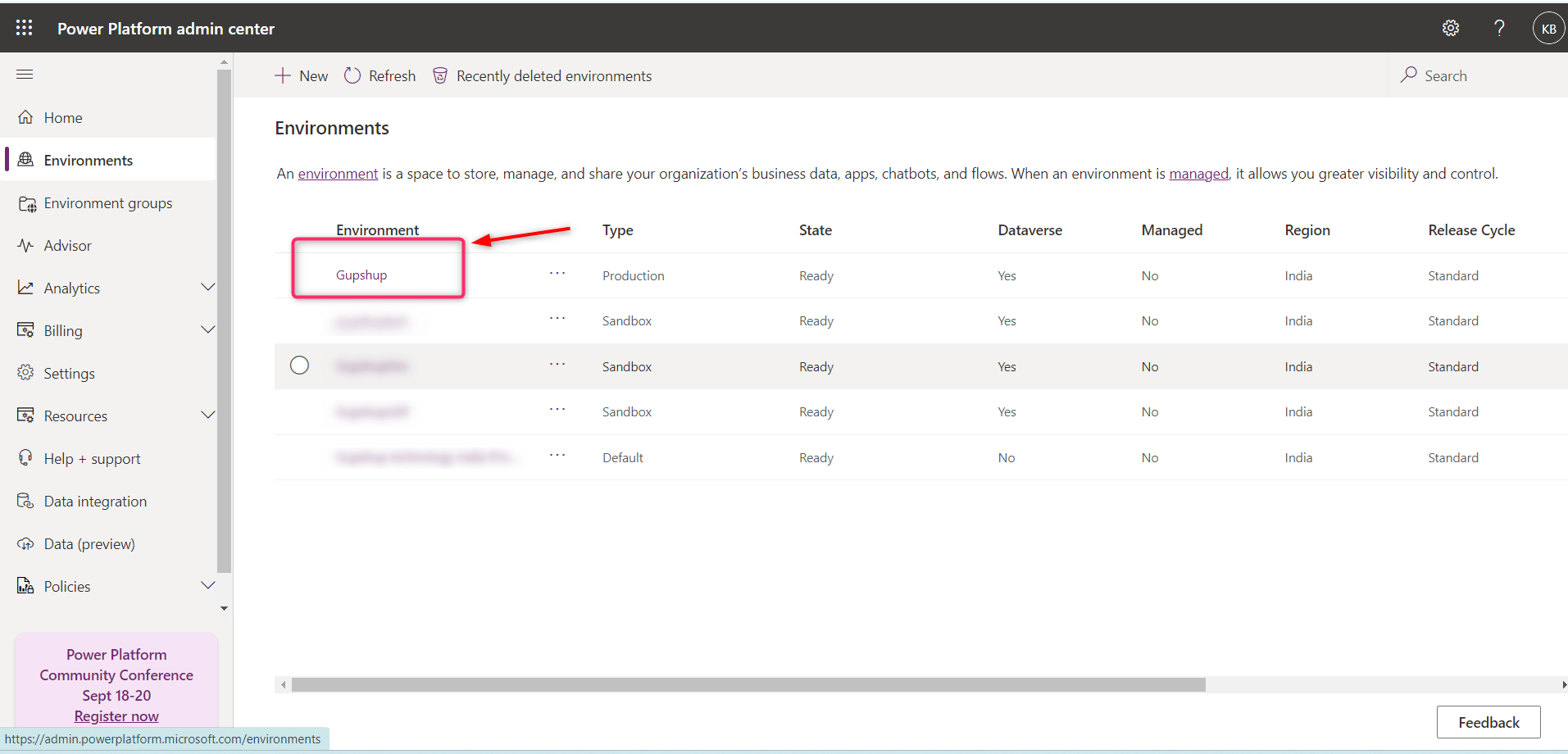The width and height of the screenshot is (1568, 754).
Task: Click the Analytics chart icon
Action: 25,288
